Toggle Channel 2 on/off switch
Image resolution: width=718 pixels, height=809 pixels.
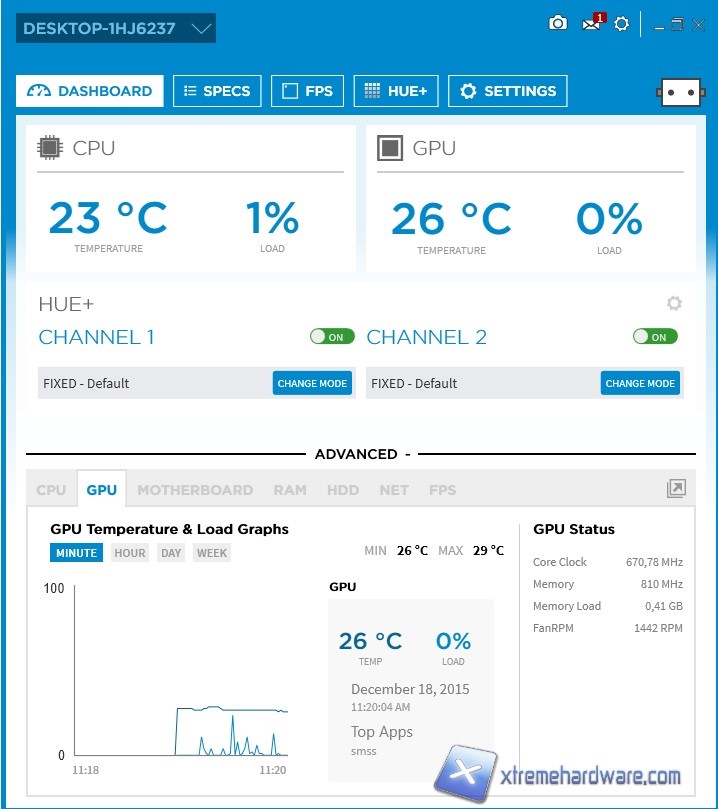tap(655, 337)
